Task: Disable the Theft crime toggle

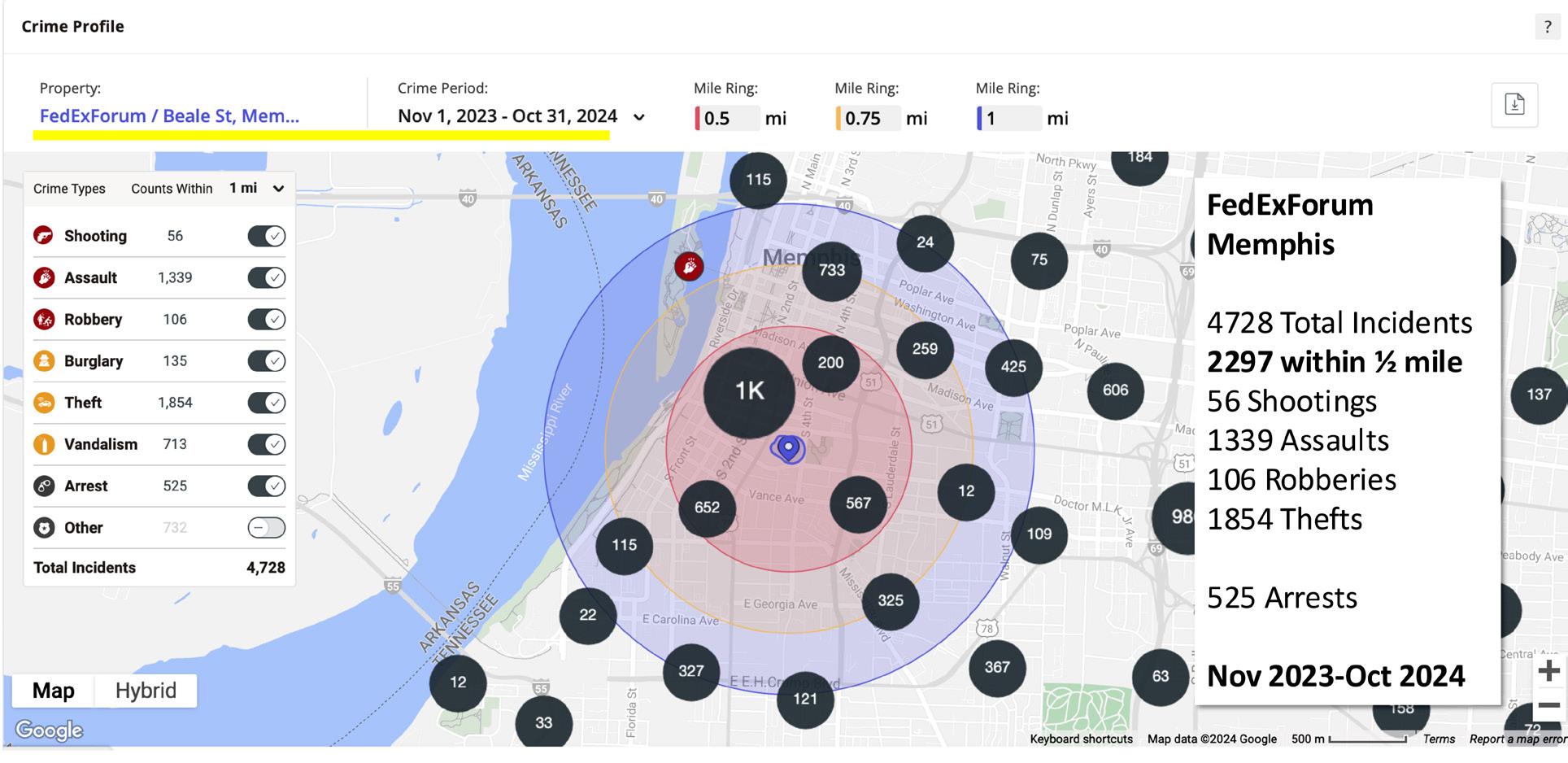Action: 267,403
